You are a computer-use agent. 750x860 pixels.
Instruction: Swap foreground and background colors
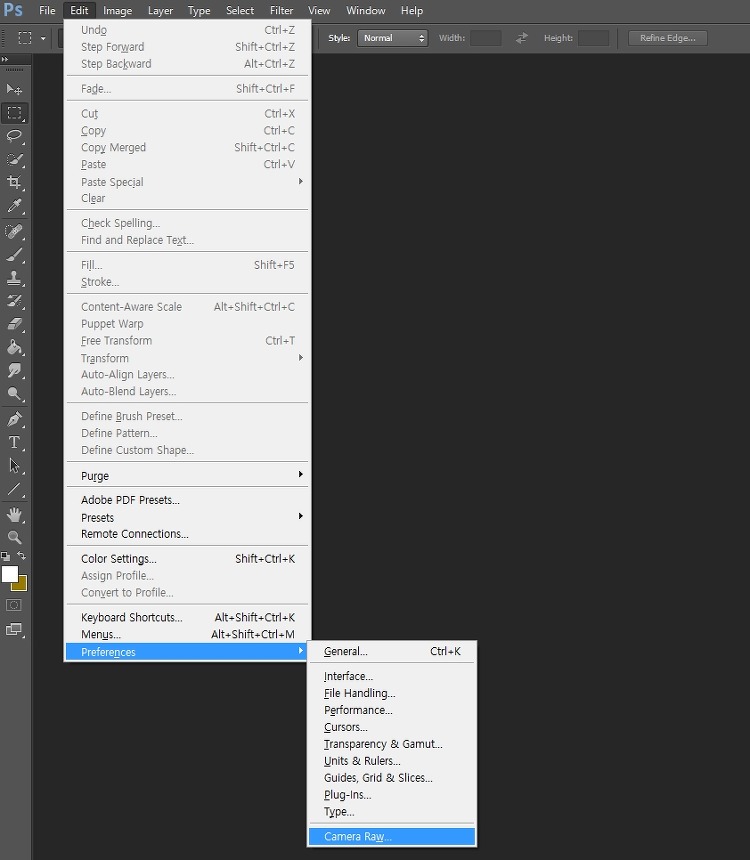(x=21, y=555)
